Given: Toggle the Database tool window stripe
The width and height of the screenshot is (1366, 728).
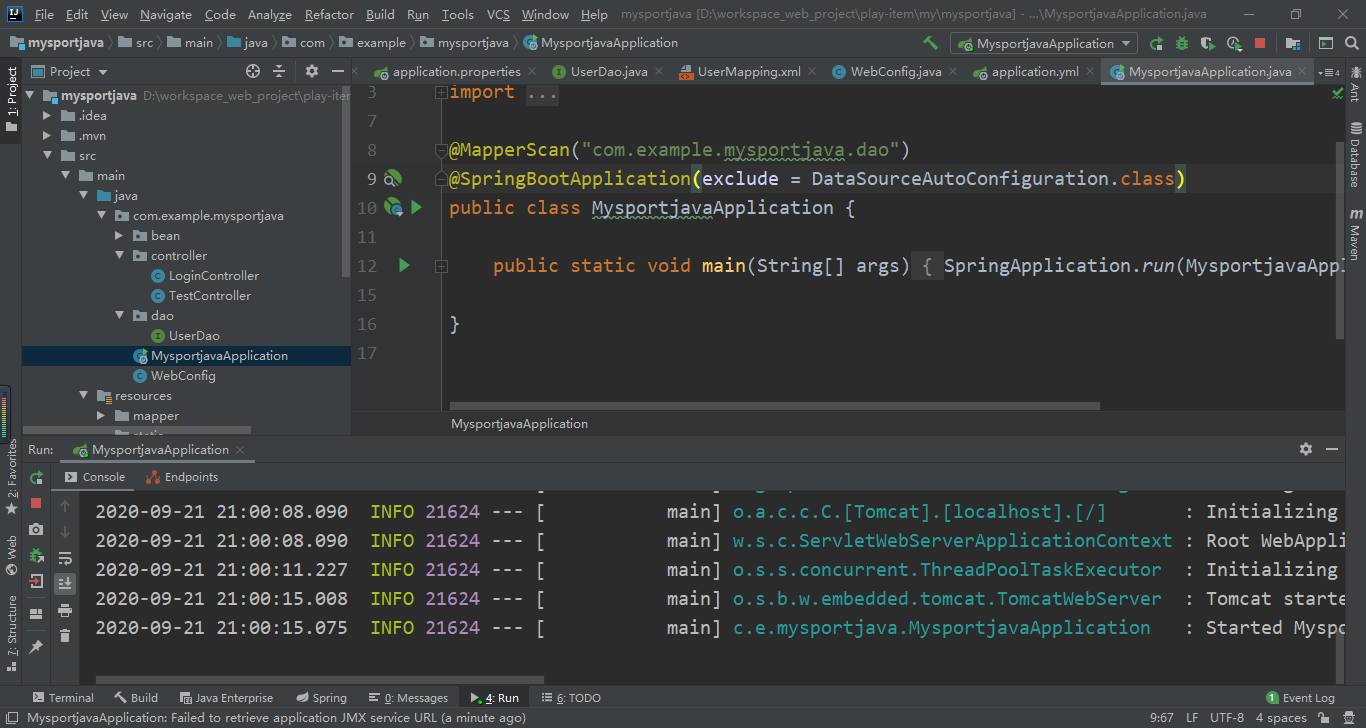Looking at the screenshot, I should click(x=1355, y=154).
